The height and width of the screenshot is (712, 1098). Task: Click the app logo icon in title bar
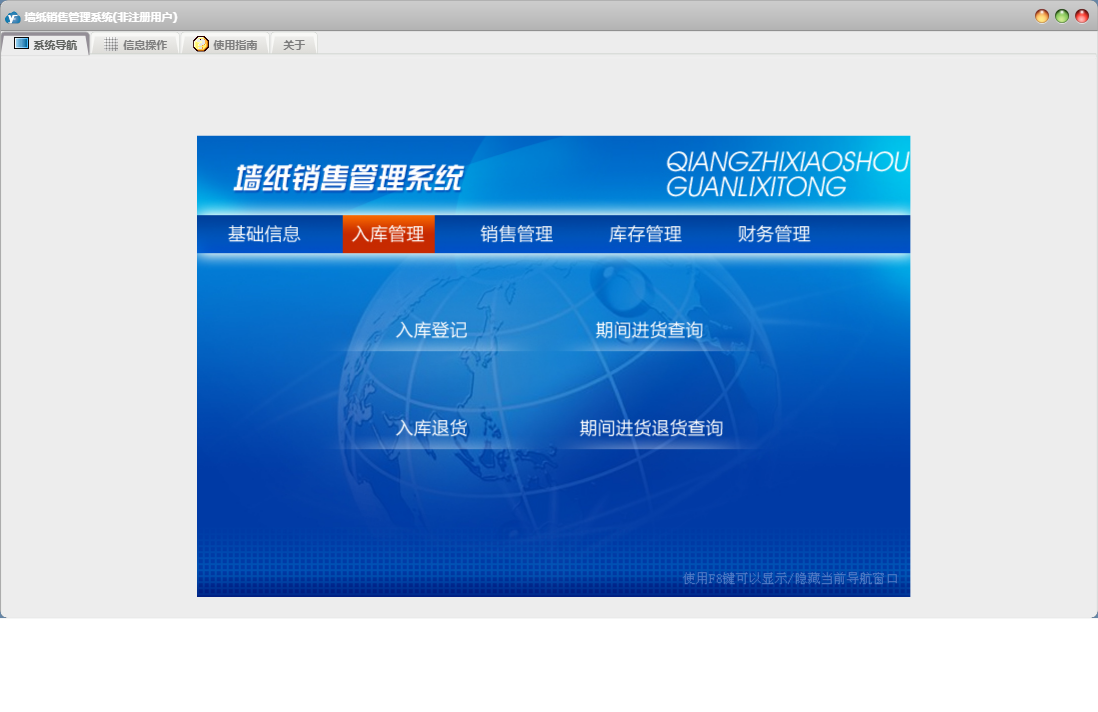[13, 17]
